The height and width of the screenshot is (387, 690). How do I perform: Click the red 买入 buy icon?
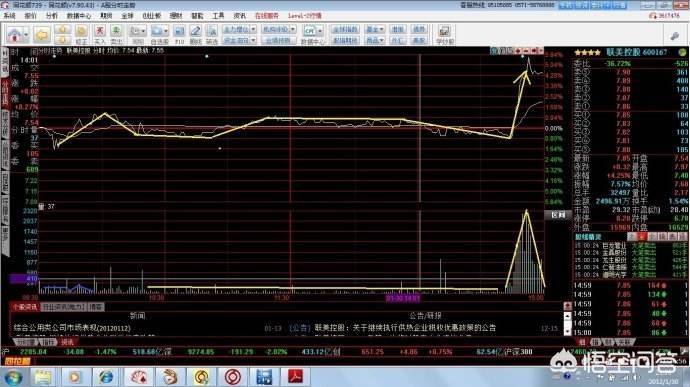click(x=100, y=31)
